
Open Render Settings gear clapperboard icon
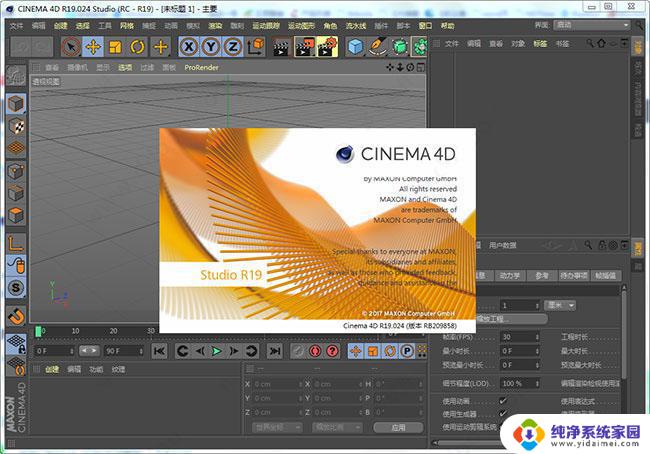pos(327,47)
